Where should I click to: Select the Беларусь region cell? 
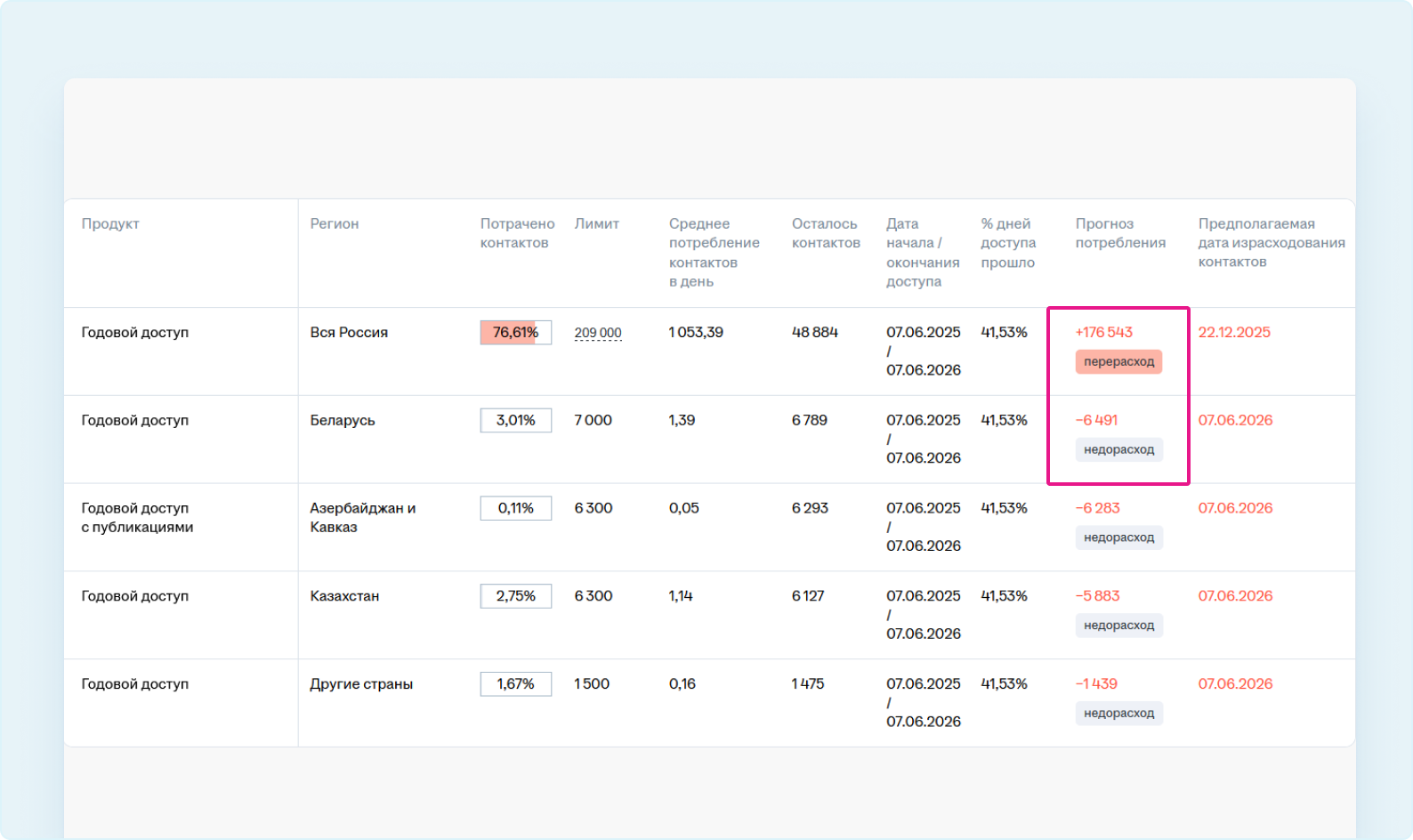[342, 421]
